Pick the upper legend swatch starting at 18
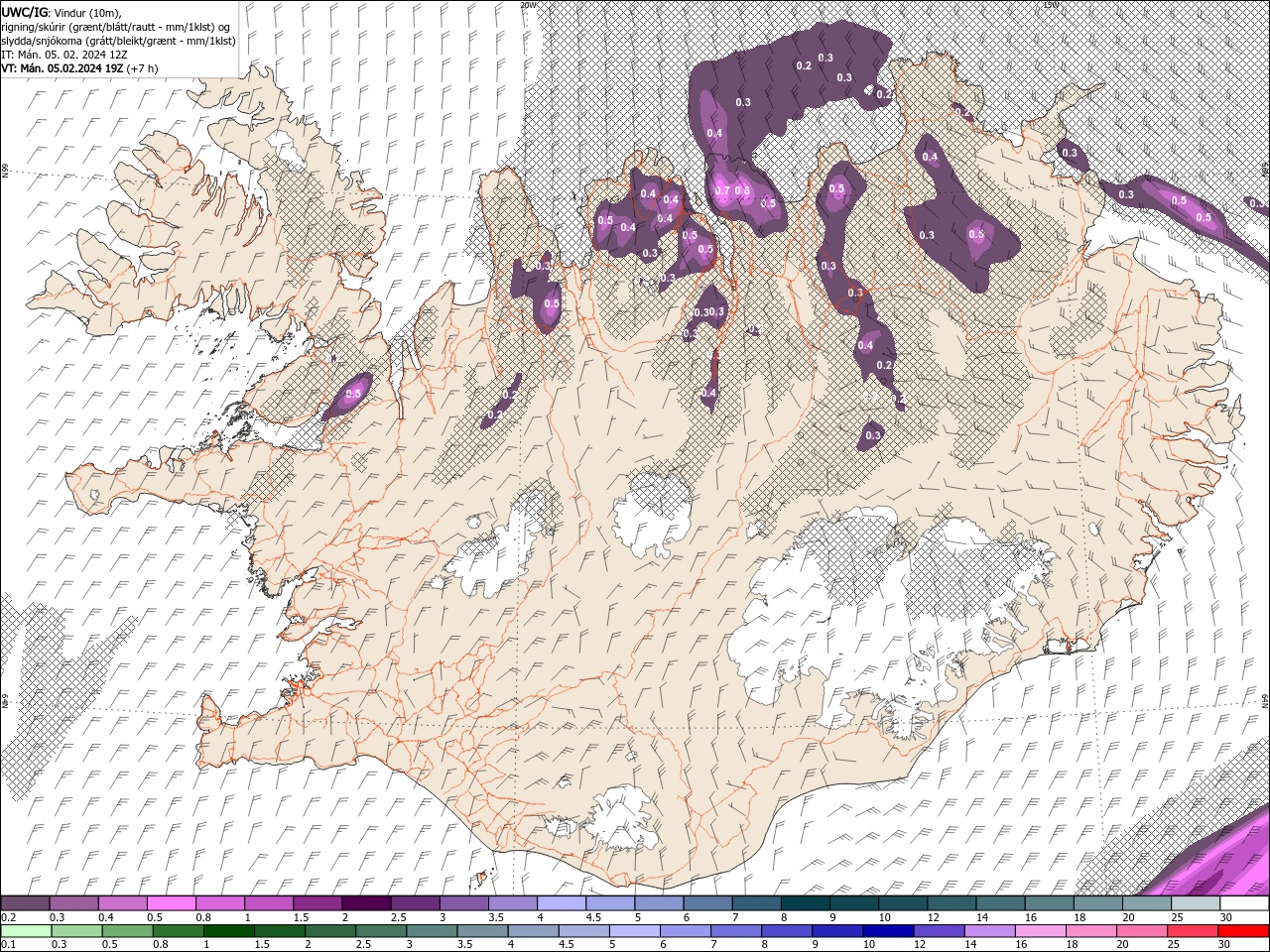The height and width of the screenshot is (952, 1270). pyautogui.click(x=1097, y=903)
